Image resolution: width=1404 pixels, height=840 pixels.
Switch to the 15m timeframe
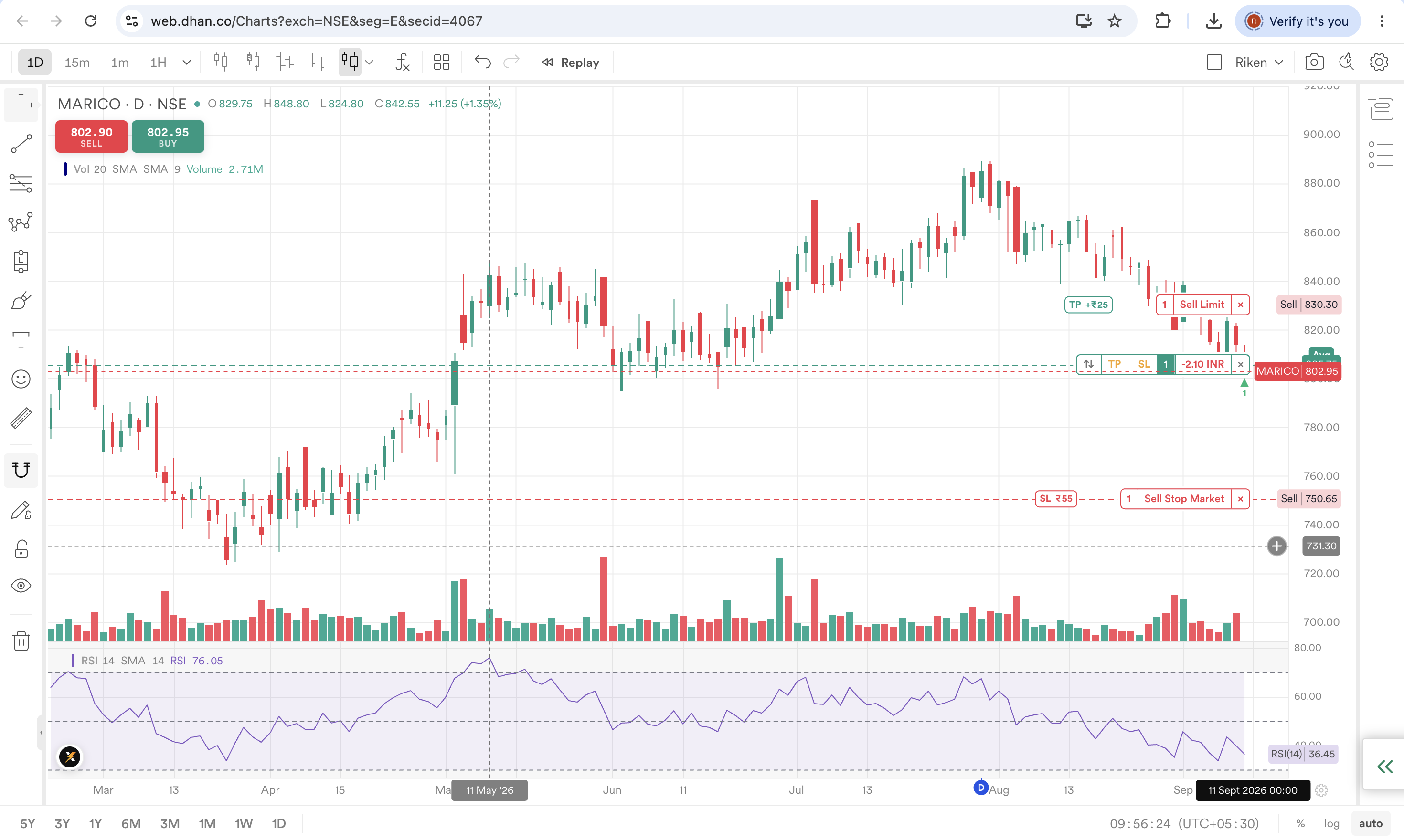pyautogui.click(x=77, y=62)
